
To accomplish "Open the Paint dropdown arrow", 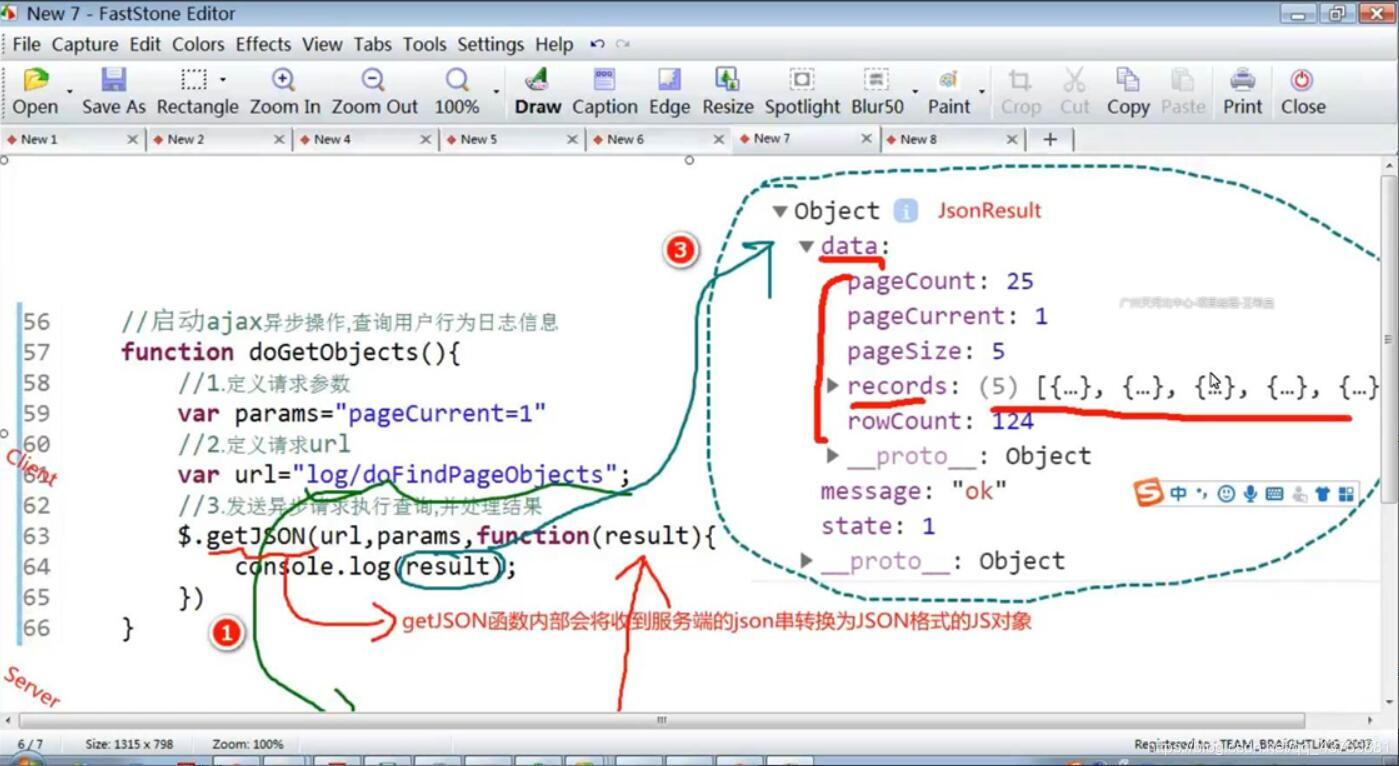I will (x=982, y=91).
